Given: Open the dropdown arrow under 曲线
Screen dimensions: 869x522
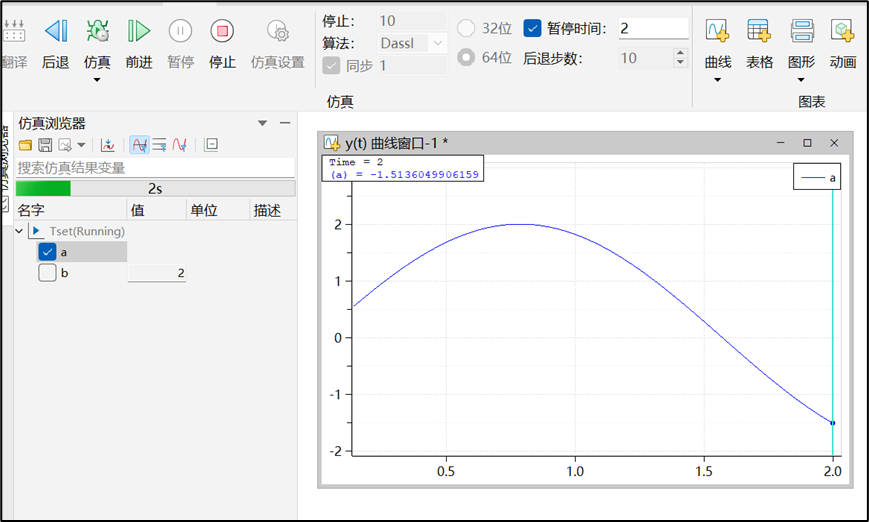Looking at the screenshot, I should 717,80.
